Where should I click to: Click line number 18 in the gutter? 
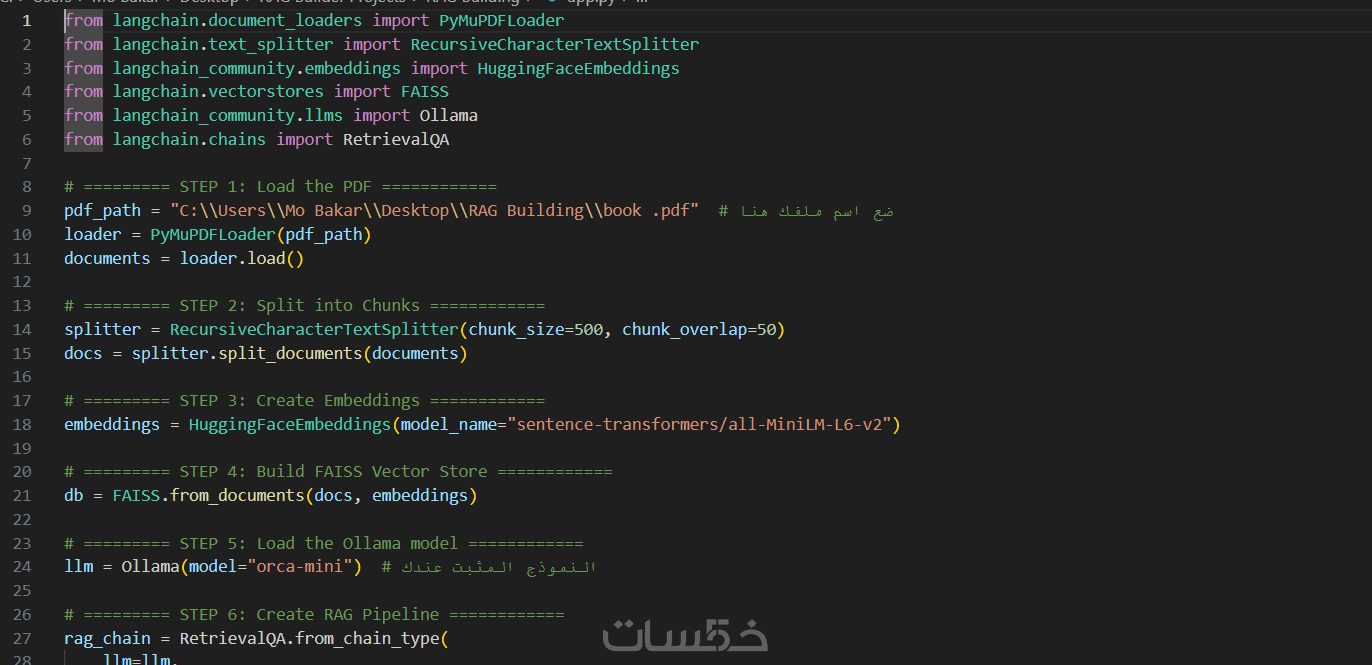(x=22, y=424)
